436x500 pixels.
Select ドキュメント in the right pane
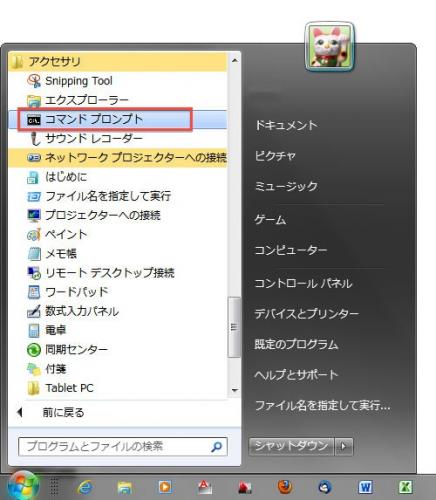coord(286,125)
